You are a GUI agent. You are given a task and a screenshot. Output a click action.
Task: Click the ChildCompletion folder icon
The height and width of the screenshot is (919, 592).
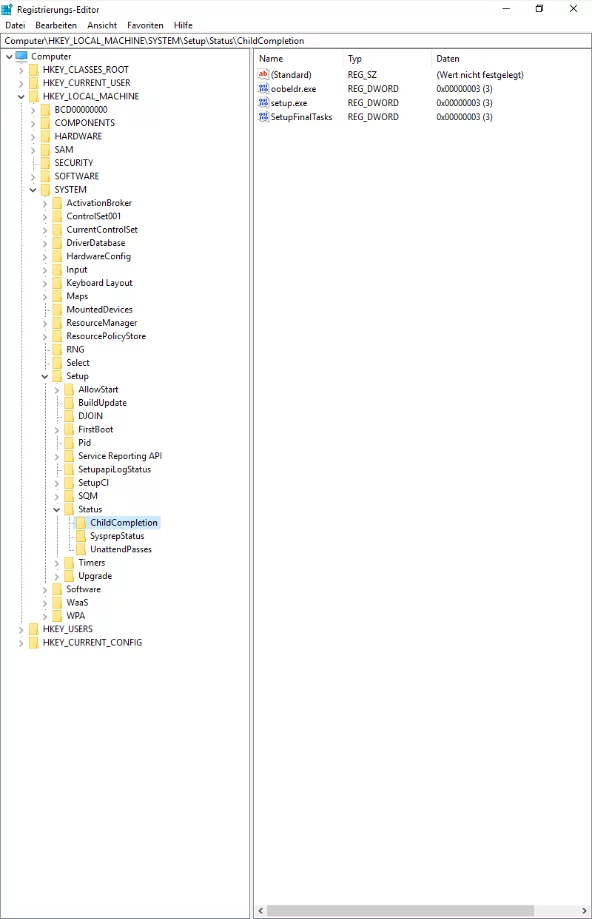click(x=81, y=522)
